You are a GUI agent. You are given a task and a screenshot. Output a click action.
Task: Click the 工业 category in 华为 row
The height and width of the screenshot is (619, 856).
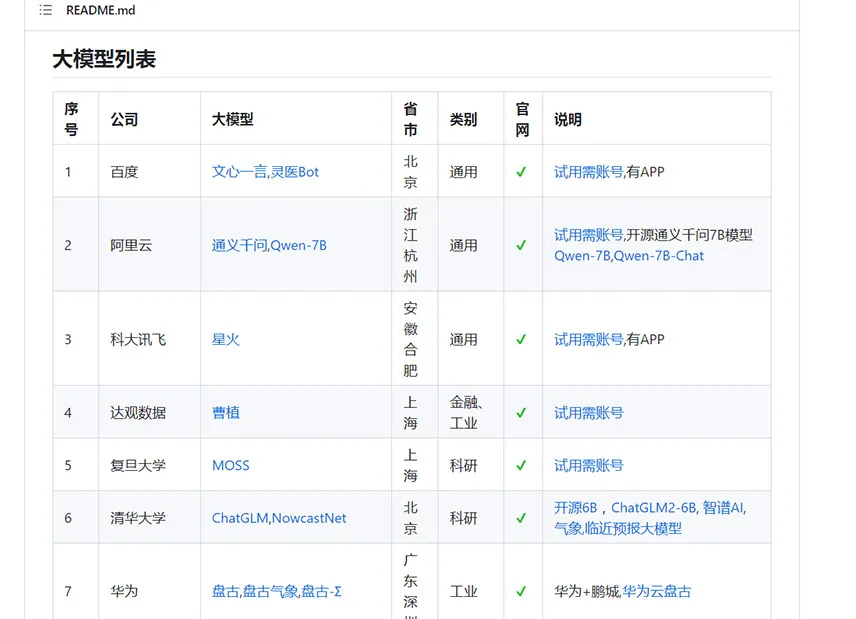[463, 591]
